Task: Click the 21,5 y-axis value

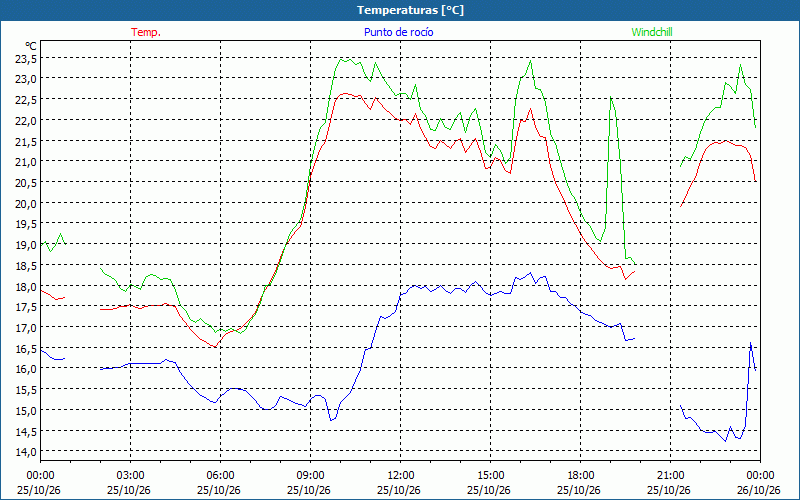Action: (x=26, y=141)
